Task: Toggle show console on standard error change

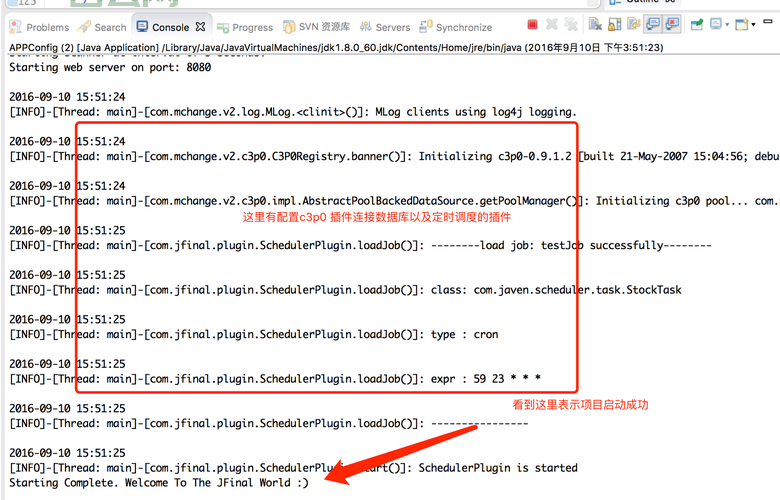Action: [672, 24]
